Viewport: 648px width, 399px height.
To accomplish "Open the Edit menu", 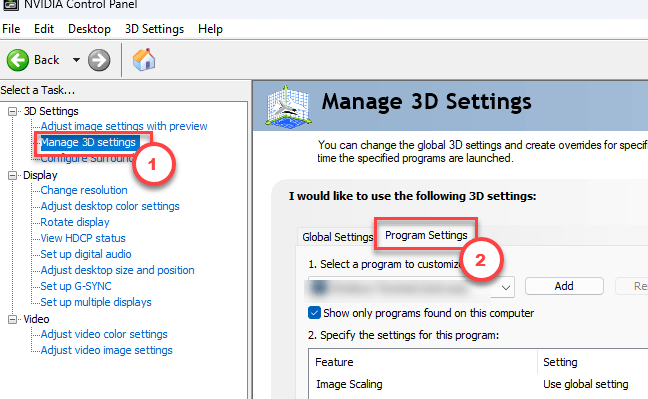I will [x=44, y=29].
